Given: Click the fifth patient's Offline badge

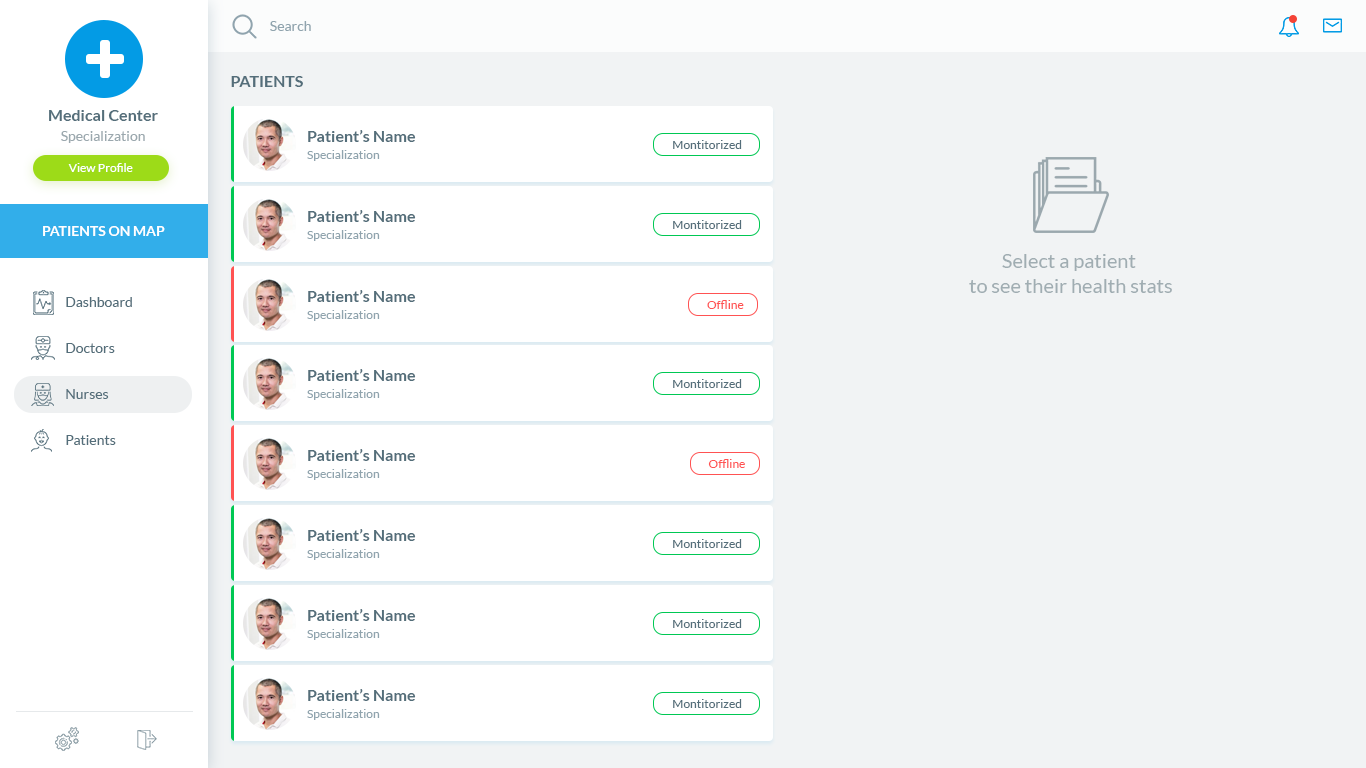Looking at the screenshot, I should [725, 464].
